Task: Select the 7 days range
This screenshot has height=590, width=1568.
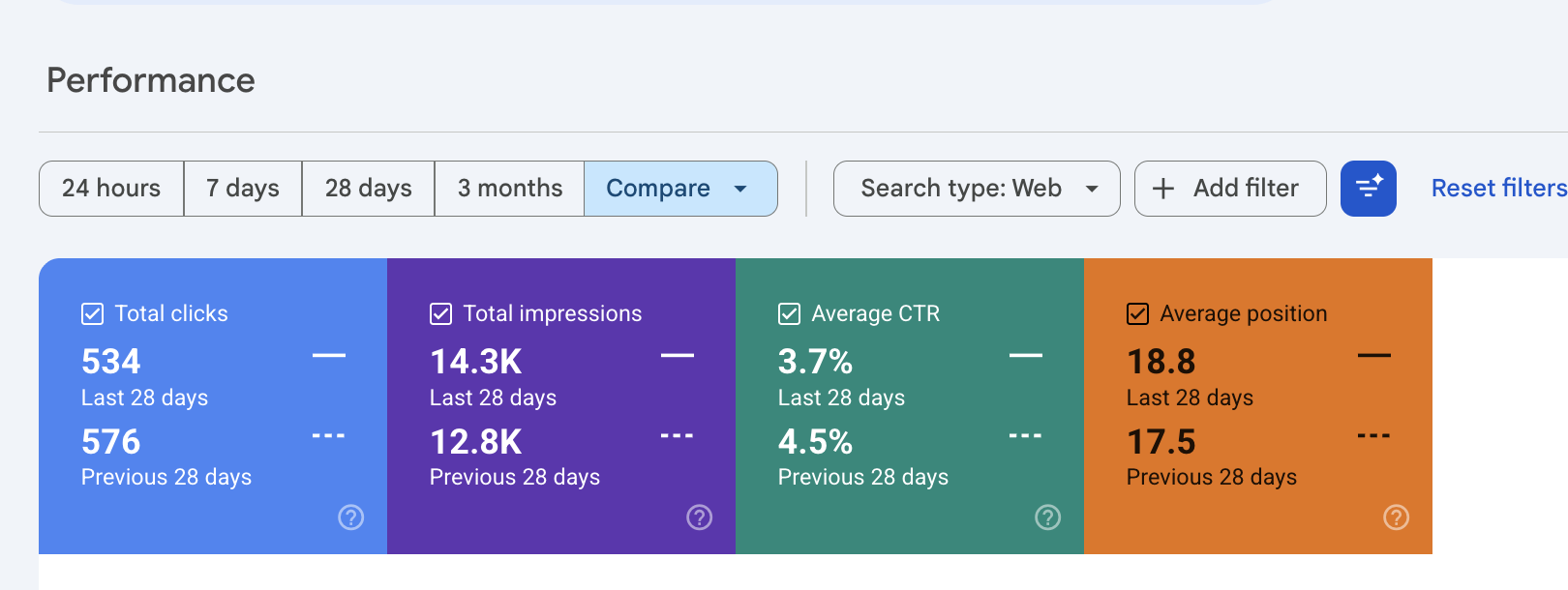Action: click(243, 189)
